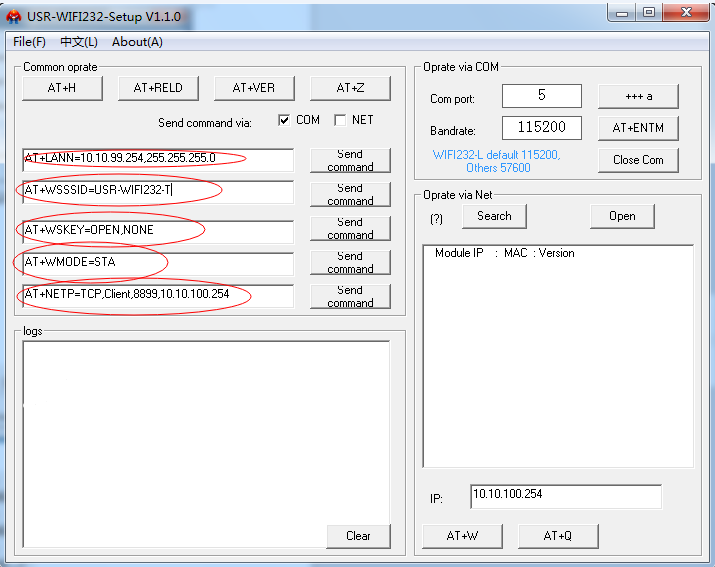Send the AT+LANN command
This screenshot has height=567, width=715.
click(350, 160)
